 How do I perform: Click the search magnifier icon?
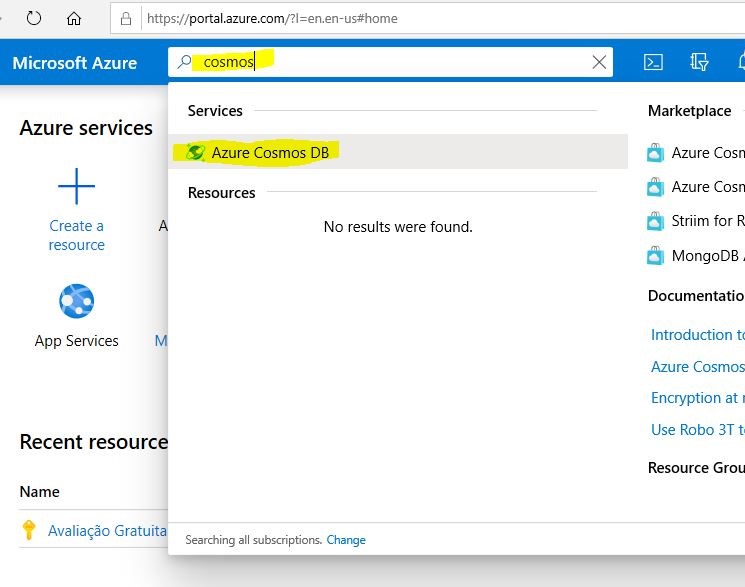[184, 62]
